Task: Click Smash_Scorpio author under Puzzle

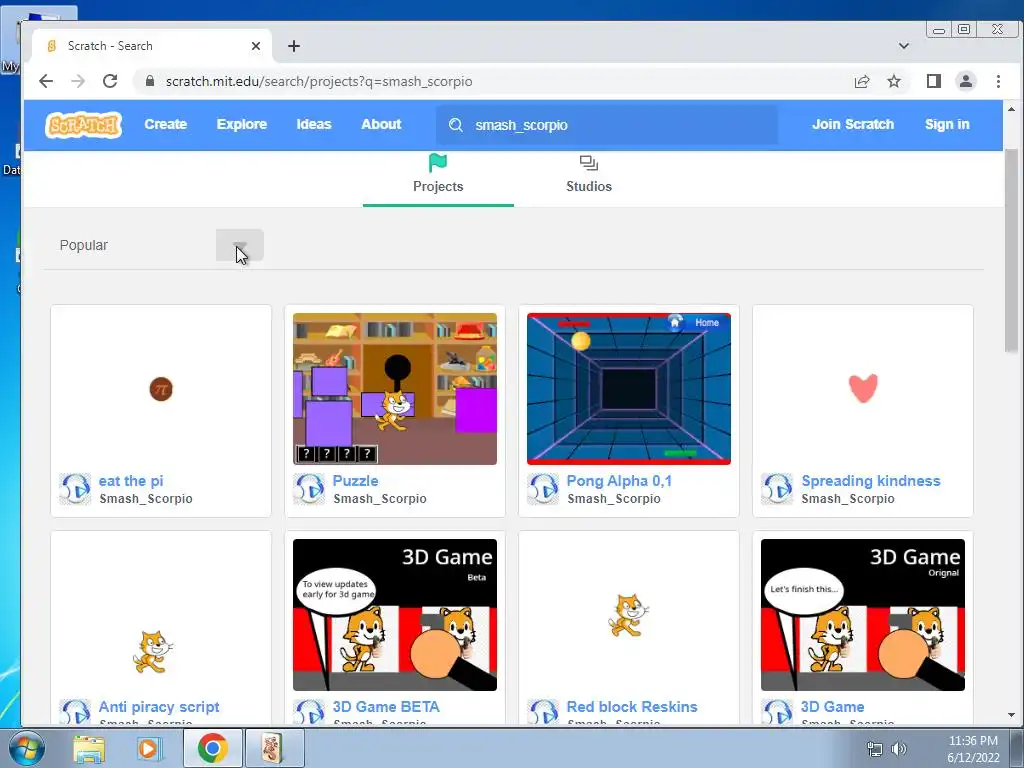Action: point(380,499)
